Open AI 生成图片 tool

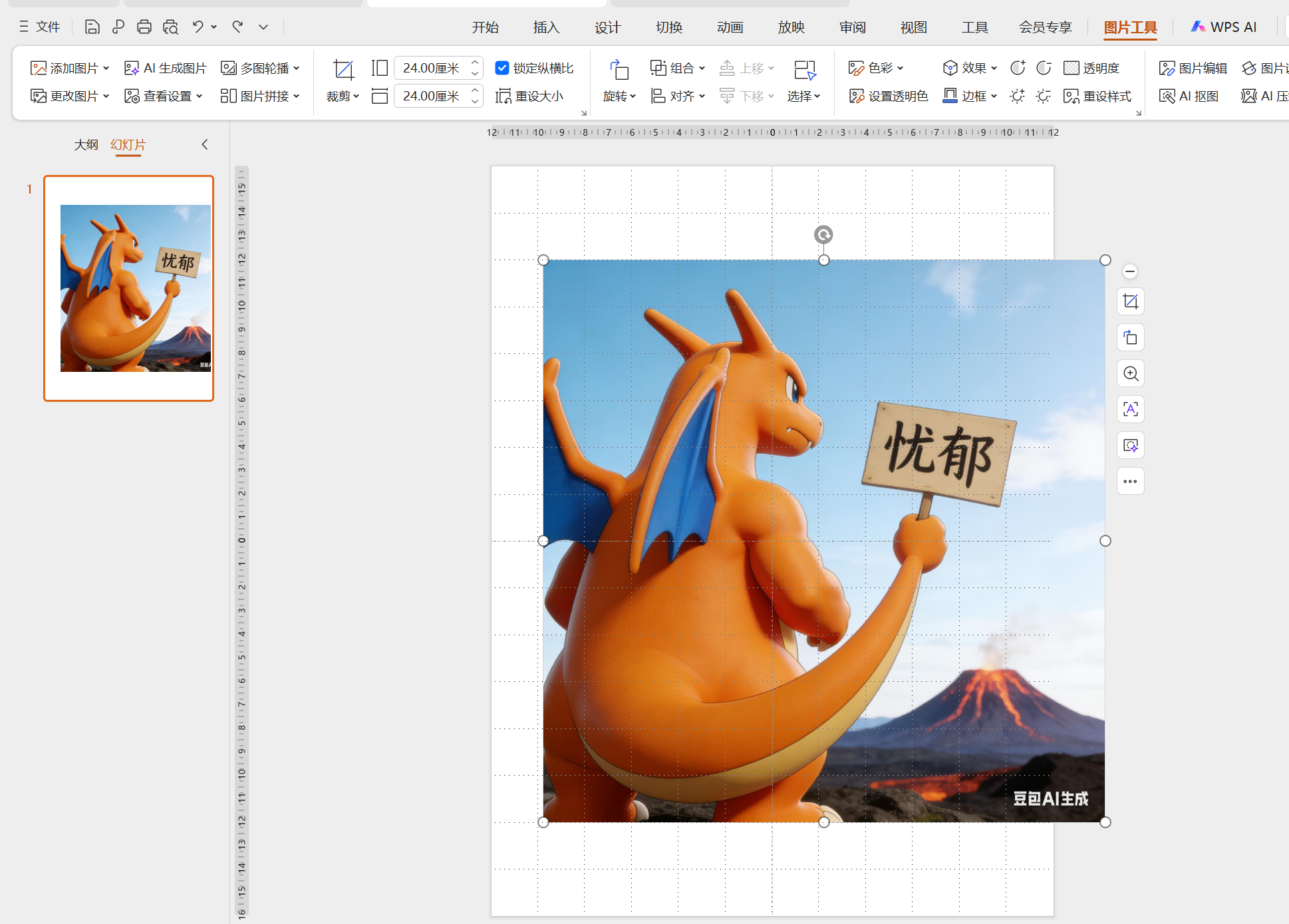[x=166, y=68]
